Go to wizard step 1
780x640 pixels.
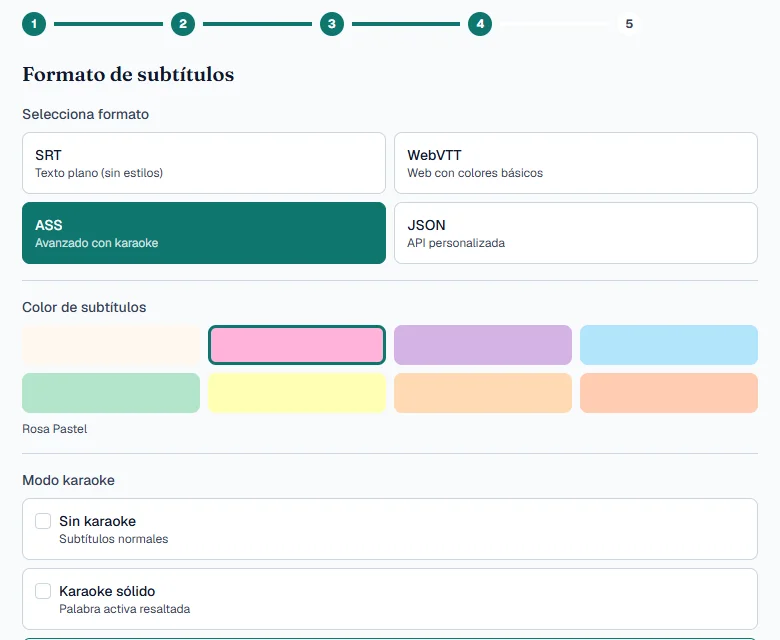pyautogui.click(x=34, y=24)
